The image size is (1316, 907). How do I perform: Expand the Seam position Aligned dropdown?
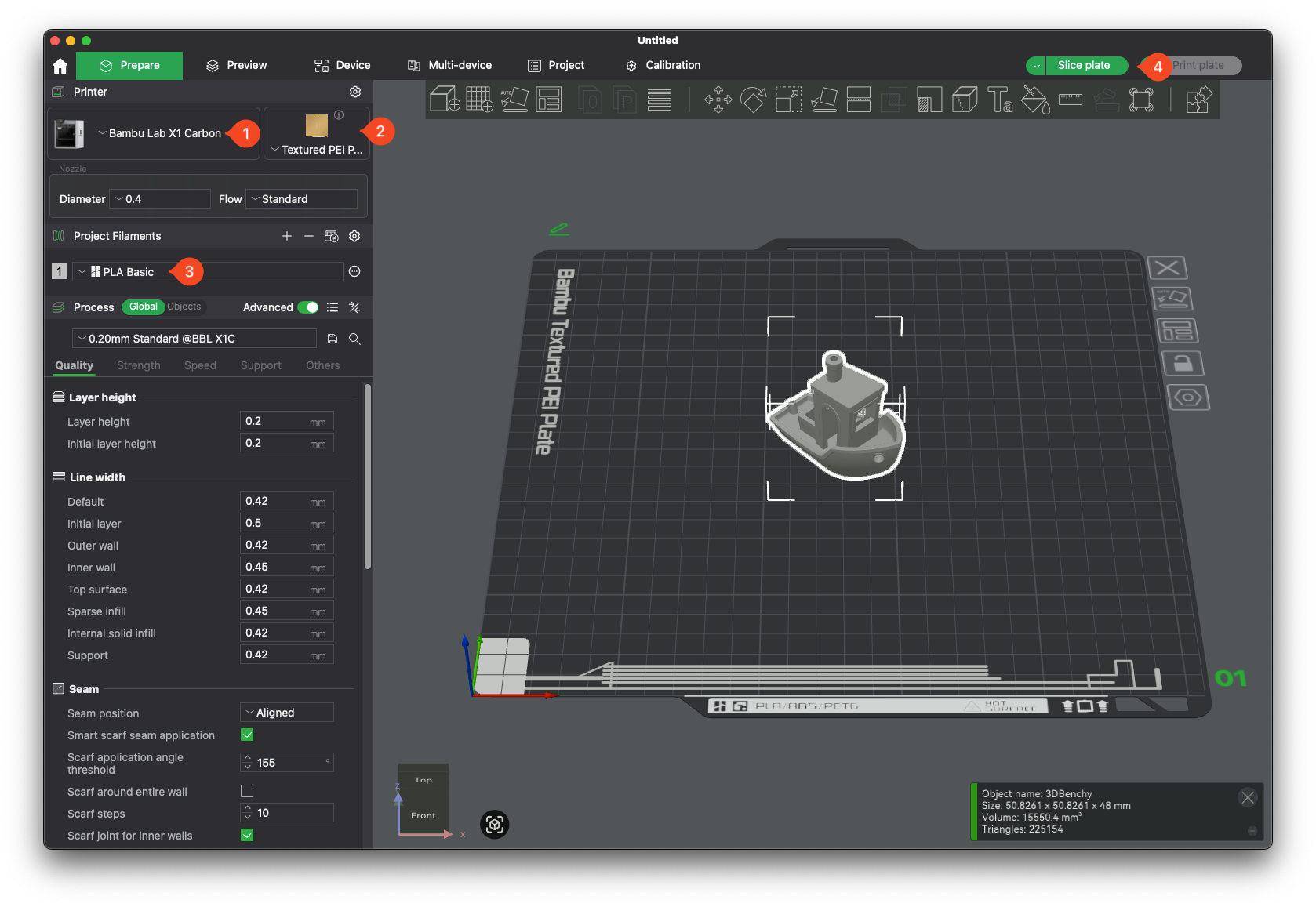(x=286, y=713)
